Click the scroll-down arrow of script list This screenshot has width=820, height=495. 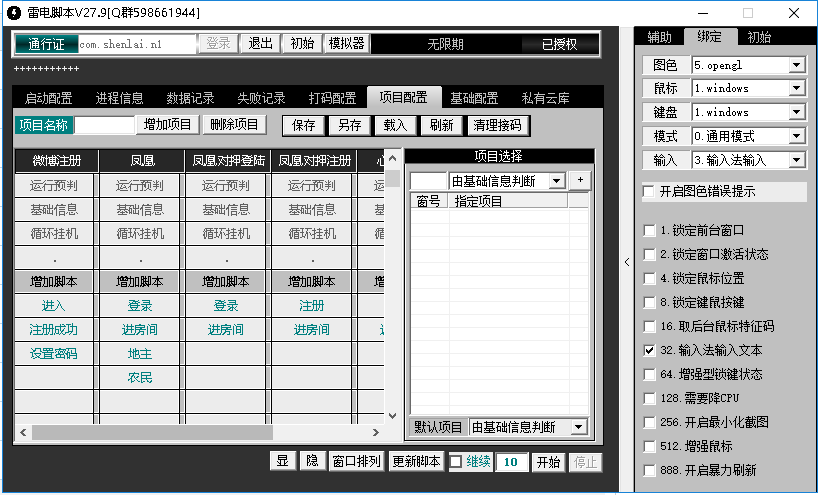[x=393, y=416]
